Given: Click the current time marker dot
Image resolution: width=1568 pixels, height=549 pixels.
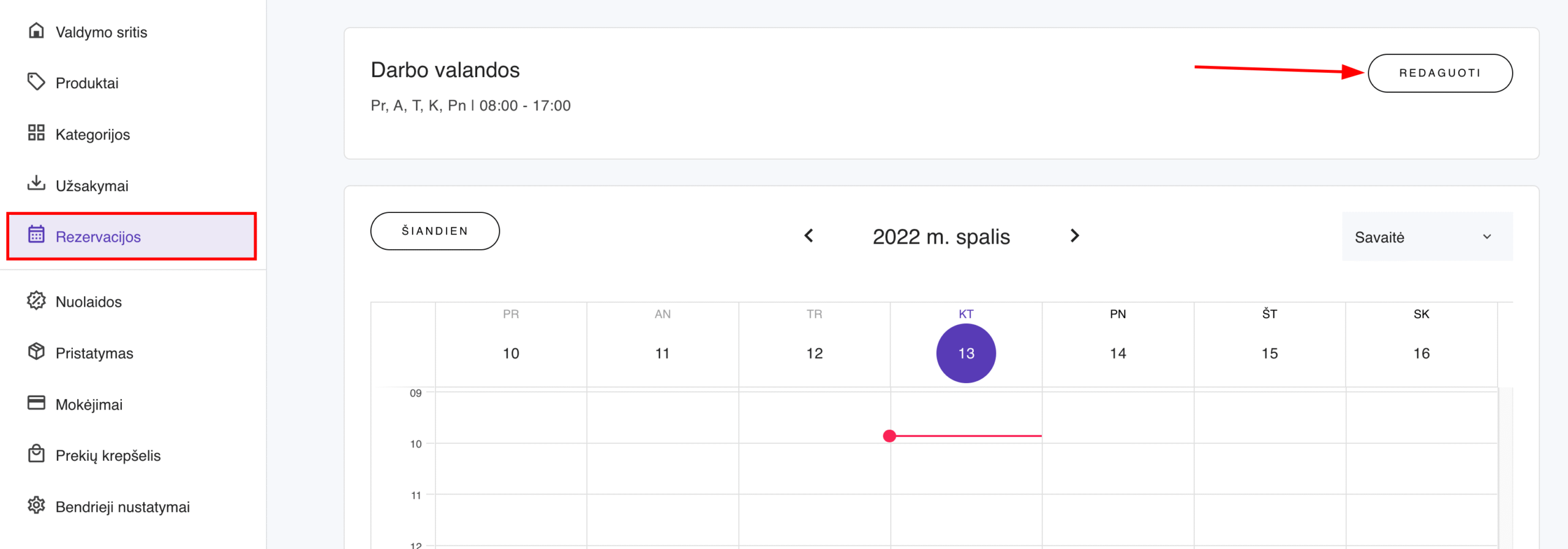Looking at the screenshot, I should click(x=889, y=436).
